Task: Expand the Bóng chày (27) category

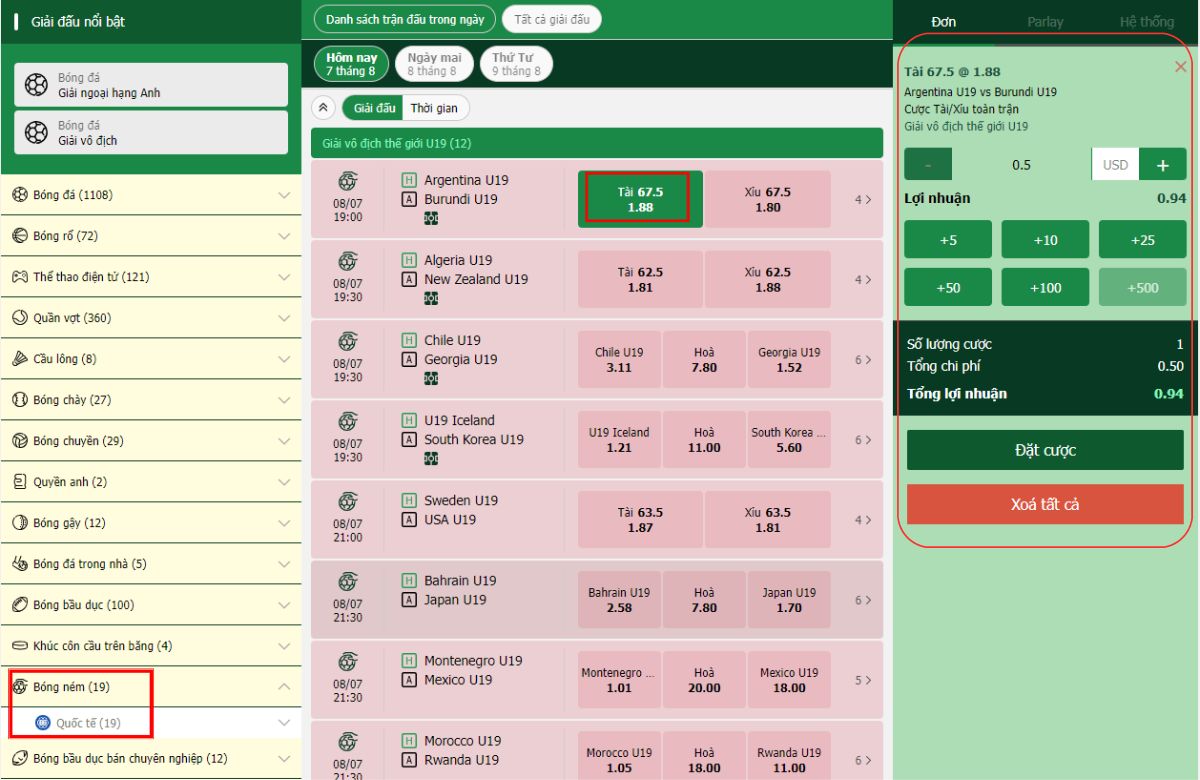Action: pyautogui.click(x=283, y=400)
